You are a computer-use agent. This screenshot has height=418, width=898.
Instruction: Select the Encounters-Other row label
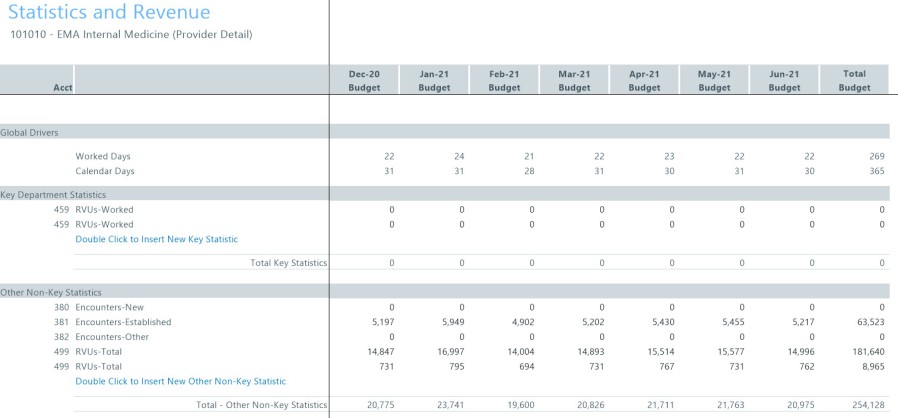(x=109, y=337)
